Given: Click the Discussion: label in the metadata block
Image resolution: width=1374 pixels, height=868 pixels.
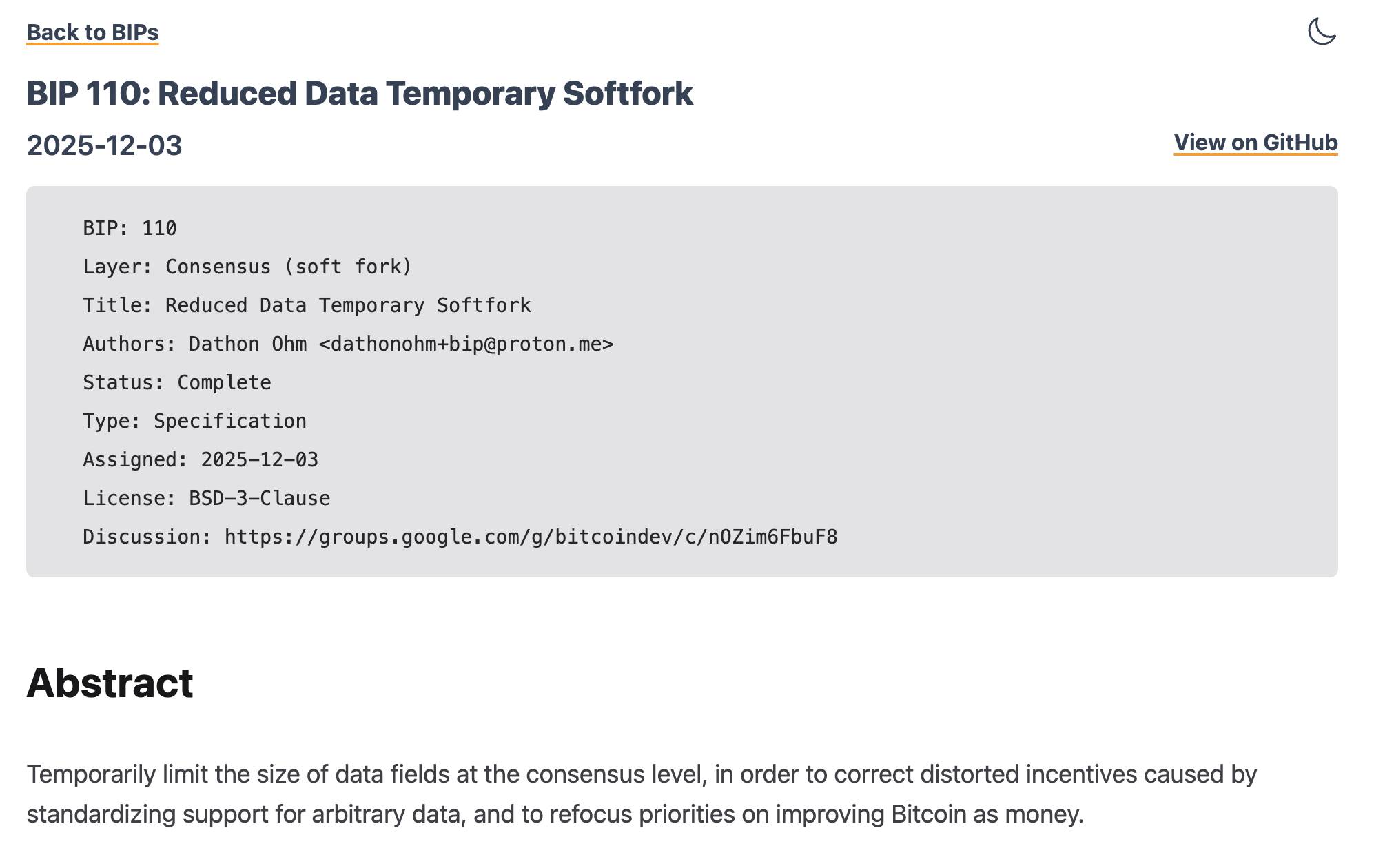Looking at the screenshot, I should (147, 537).
